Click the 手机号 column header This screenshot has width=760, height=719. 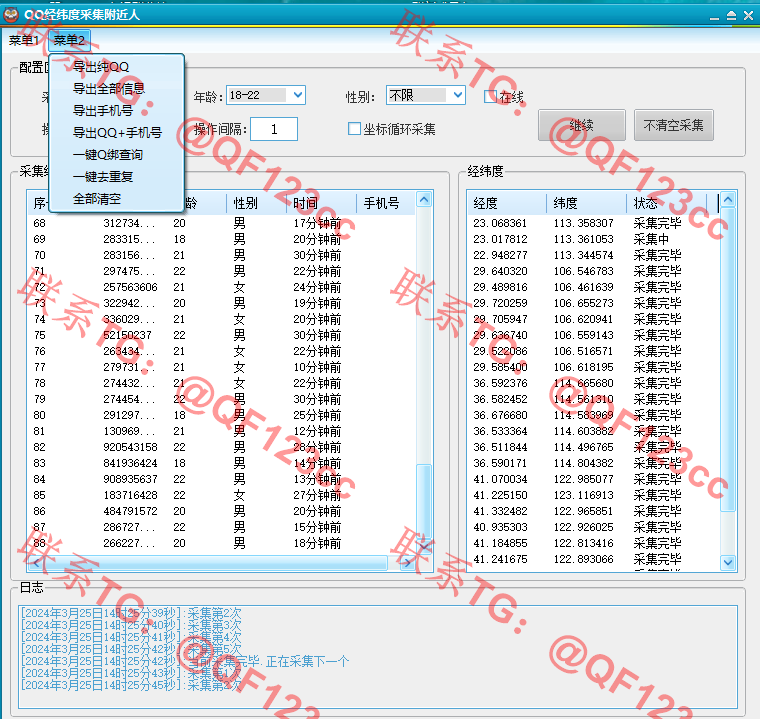(386, 203)
